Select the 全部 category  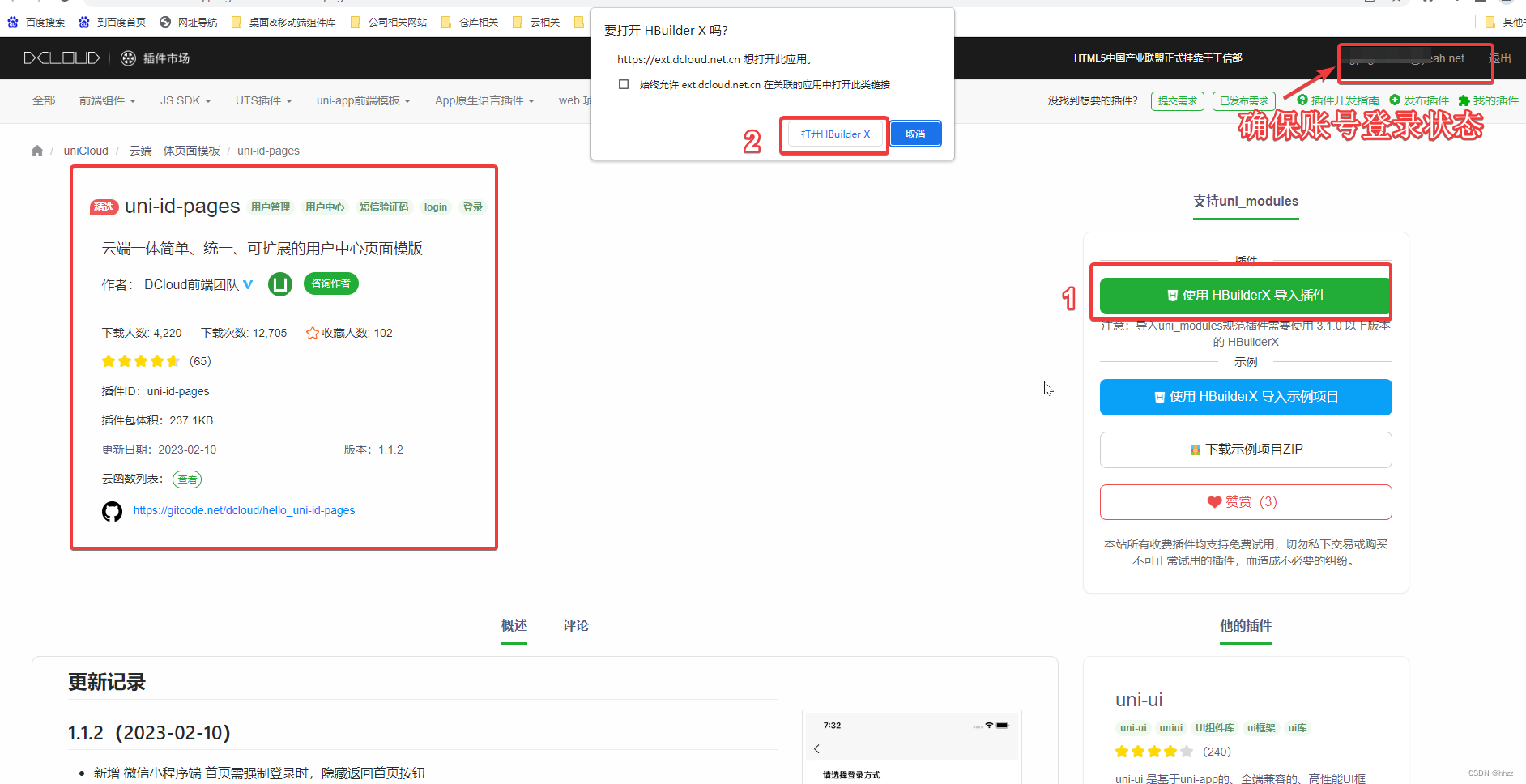coord(44,100)
